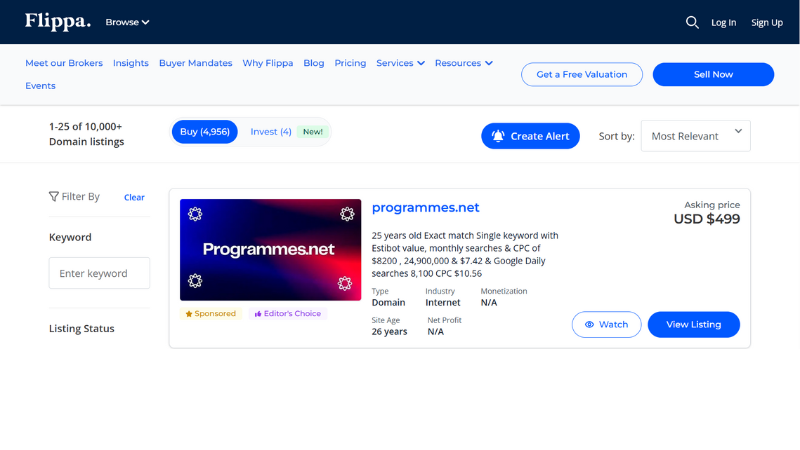800x450 pixels.
Task: Go to Meet our Brokers
Action: pyautogui.click(x=64, y=63)
